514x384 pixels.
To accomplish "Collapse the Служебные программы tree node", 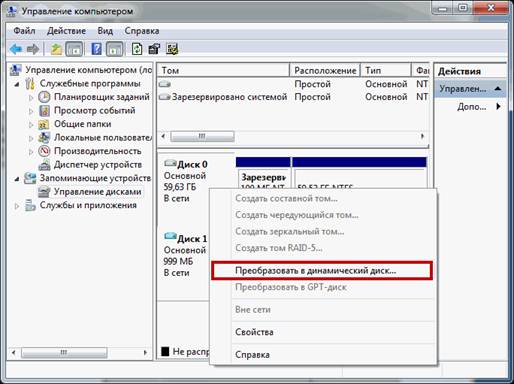I will click(x=17, y=84).
